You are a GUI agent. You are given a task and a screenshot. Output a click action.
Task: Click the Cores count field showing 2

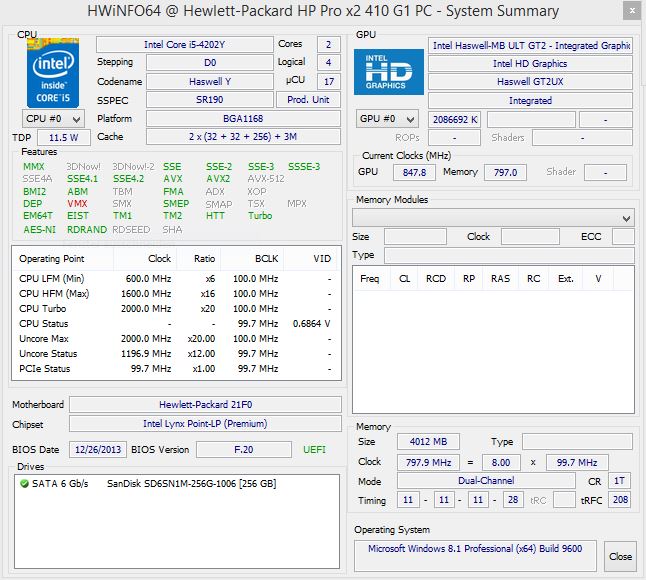[x=328, y=44]
